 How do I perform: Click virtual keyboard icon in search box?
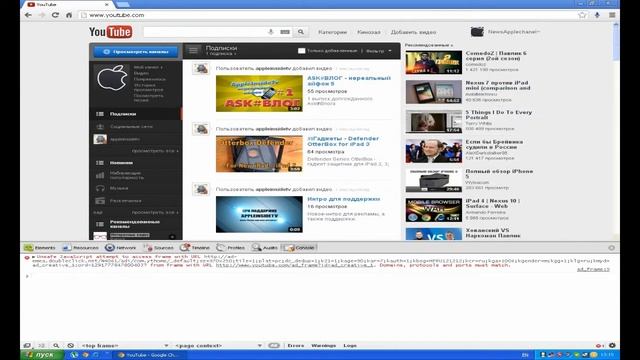click(285, 32)
